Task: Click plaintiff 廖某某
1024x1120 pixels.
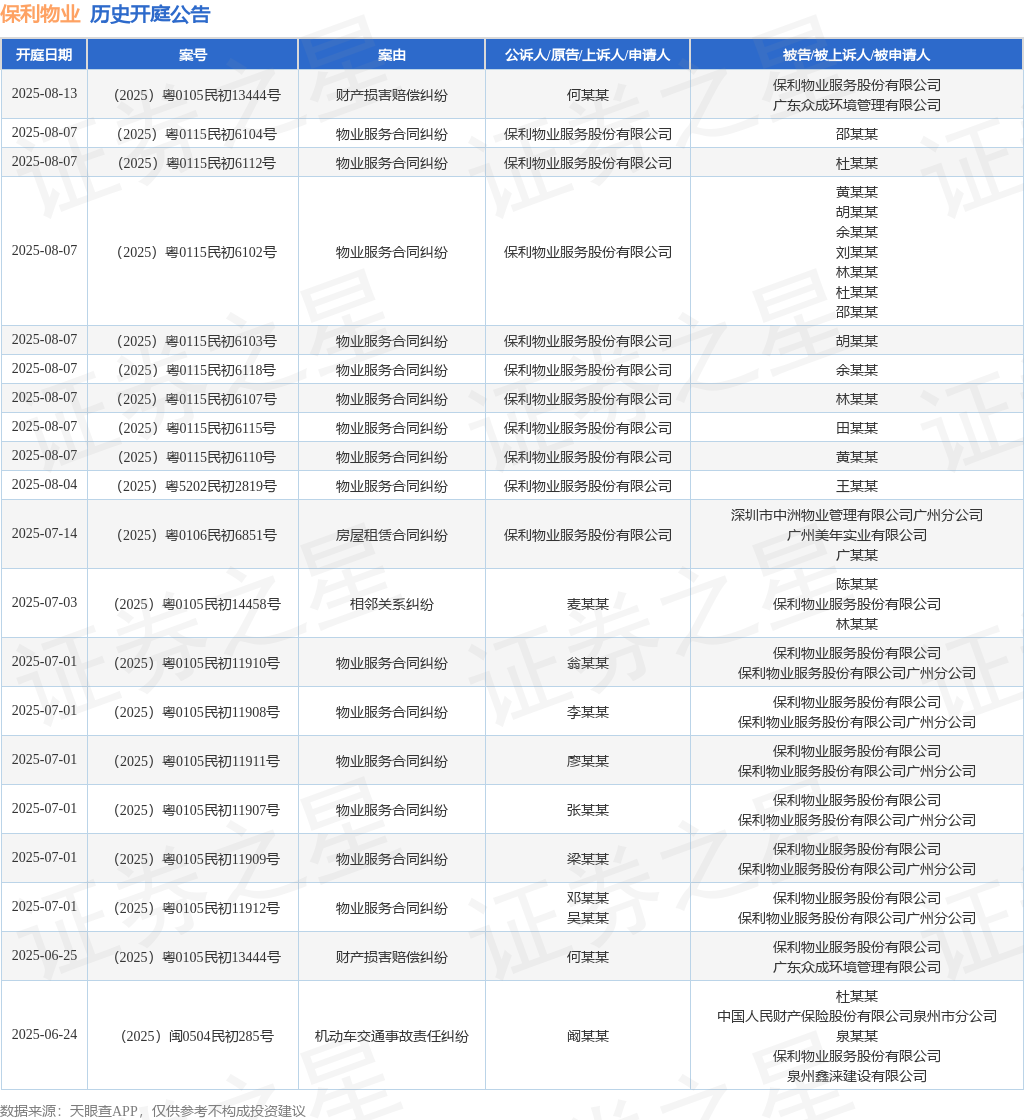Action: (x=588, y=761)
